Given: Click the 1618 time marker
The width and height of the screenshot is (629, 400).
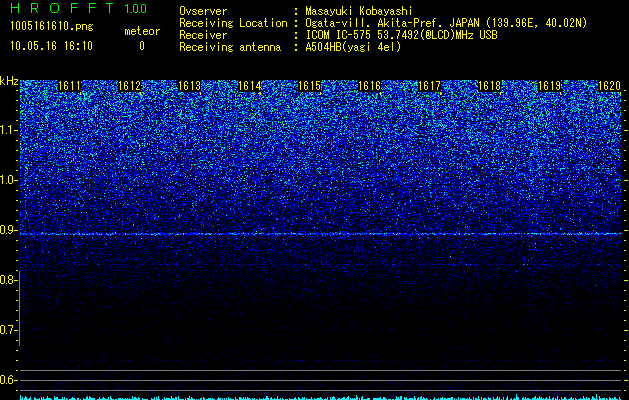Looking at the screenshot, I should 489,86.
